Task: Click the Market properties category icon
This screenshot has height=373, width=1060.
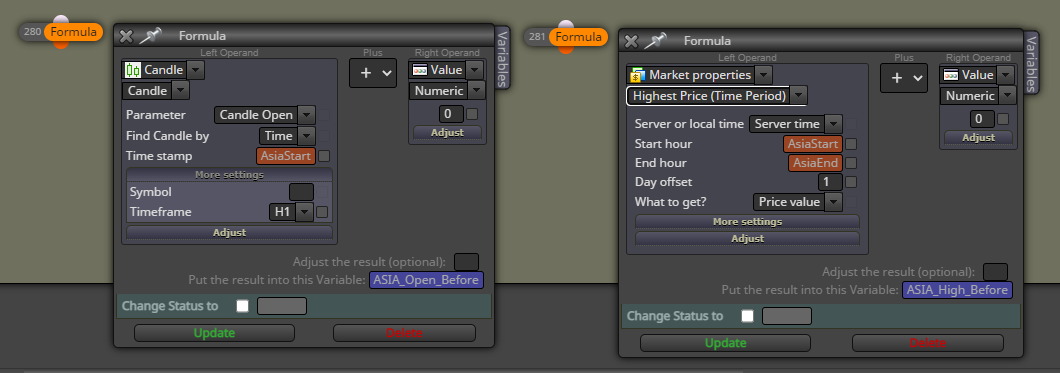Action: click(637, 75)
